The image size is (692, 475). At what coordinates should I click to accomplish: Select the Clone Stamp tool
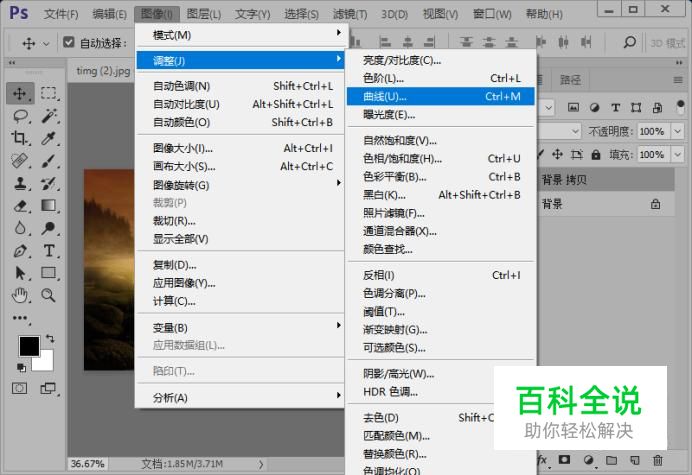20,183
